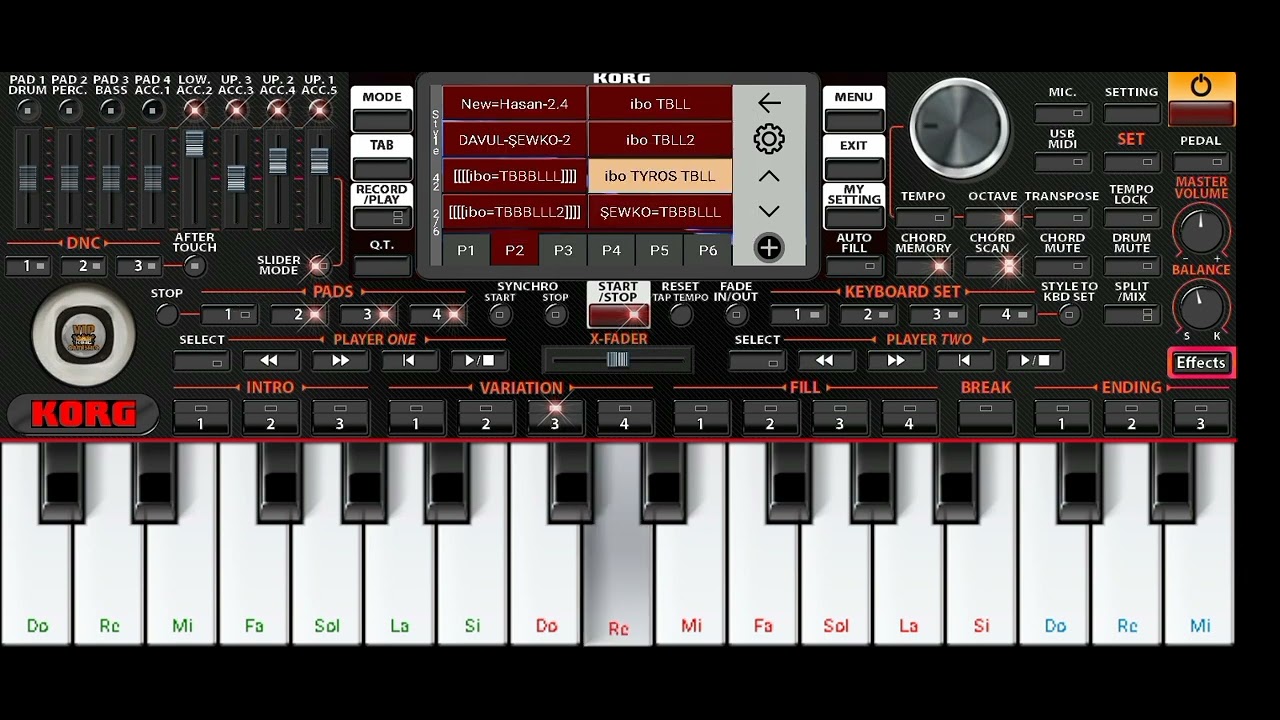Select Variation 3 button
The image size is (1280, 720).
(555, 416)
